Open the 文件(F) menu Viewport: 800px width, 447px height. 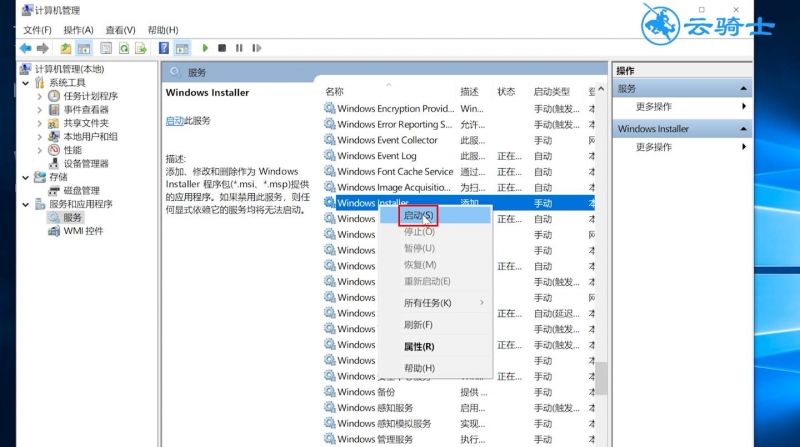coord(37,30)
